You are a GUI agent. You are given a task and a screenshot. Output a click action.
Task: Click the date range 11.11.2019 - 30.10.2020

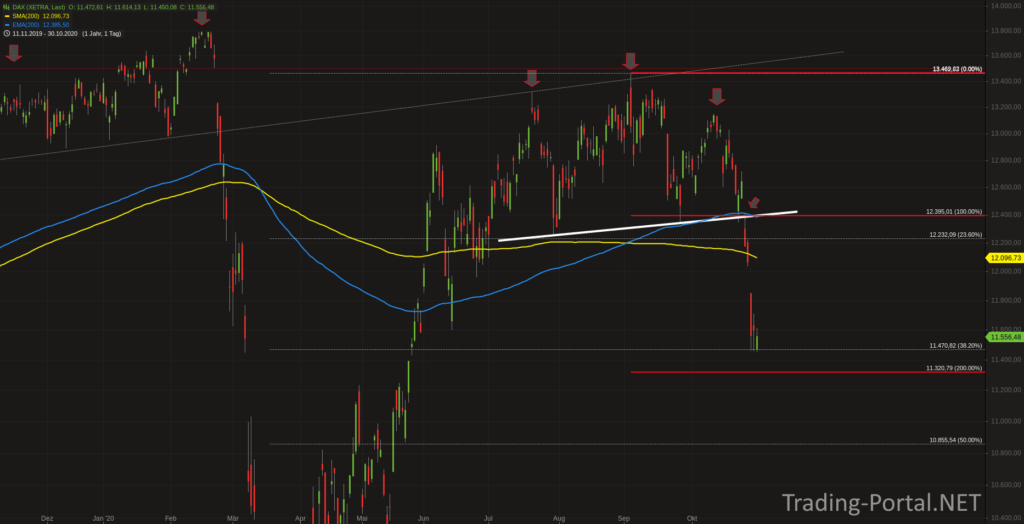click(x=45, y=33)
